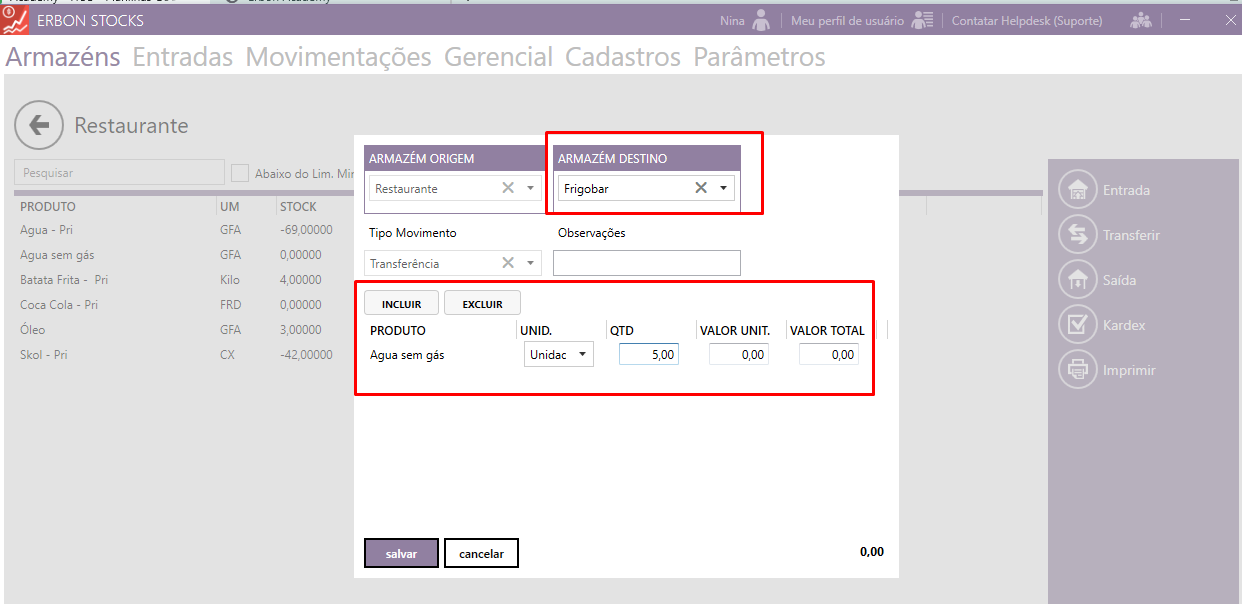Click the Nina user icon
Viewport: 1242px width, 604px height.
[761, 20]
